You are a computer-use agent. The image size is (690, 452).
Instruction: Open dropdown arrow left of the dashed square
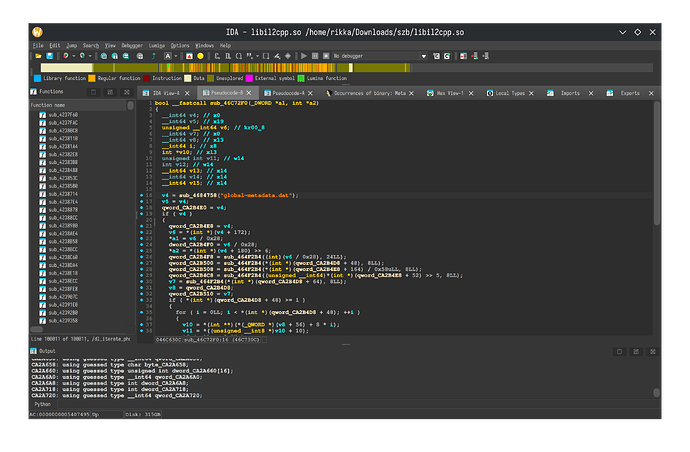tap(257, 56)
